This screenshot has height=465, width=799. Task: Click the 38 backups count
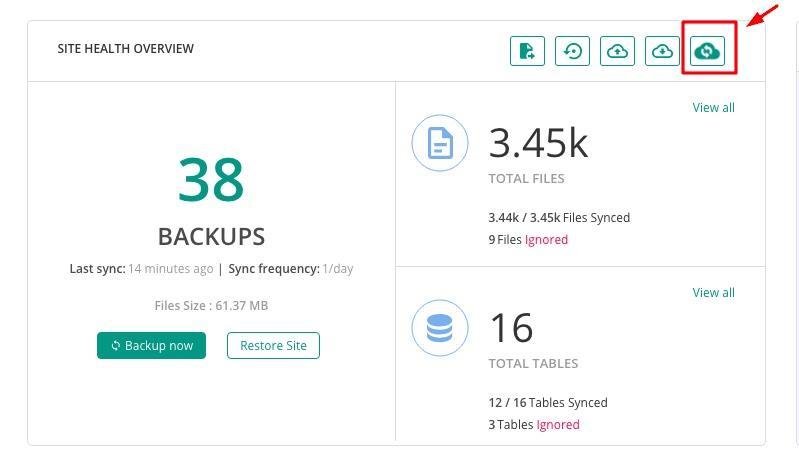pyautogui.click(x=211, y=180)
